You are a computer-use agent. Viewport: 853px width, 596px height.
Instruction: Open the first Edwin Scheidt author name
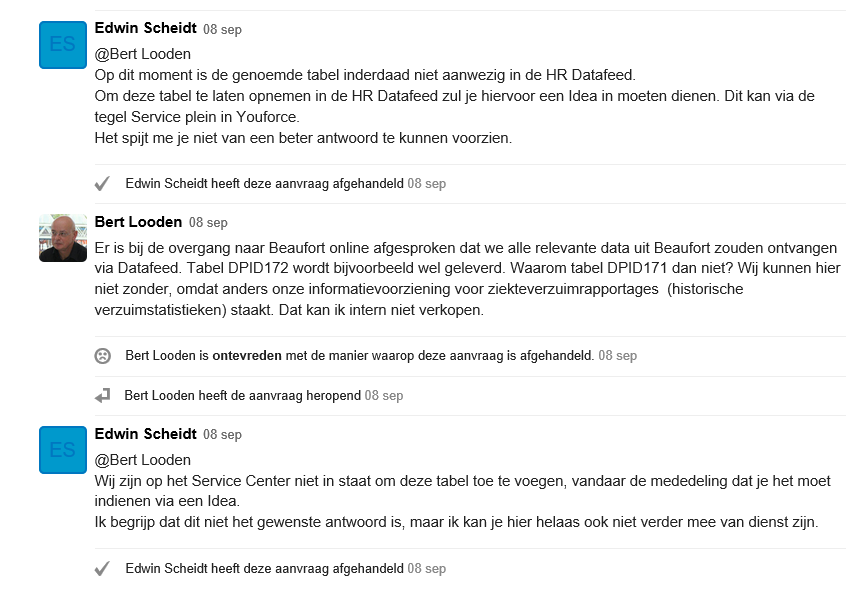point(145,28)
